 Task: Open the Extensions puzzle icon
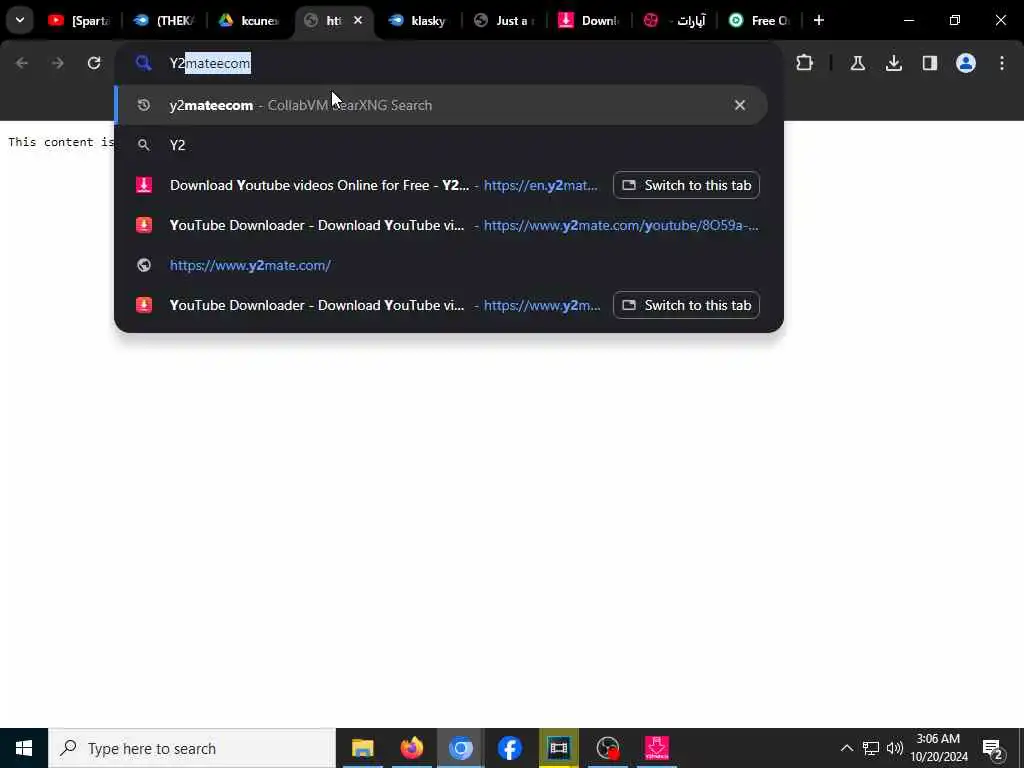point(805,63)
